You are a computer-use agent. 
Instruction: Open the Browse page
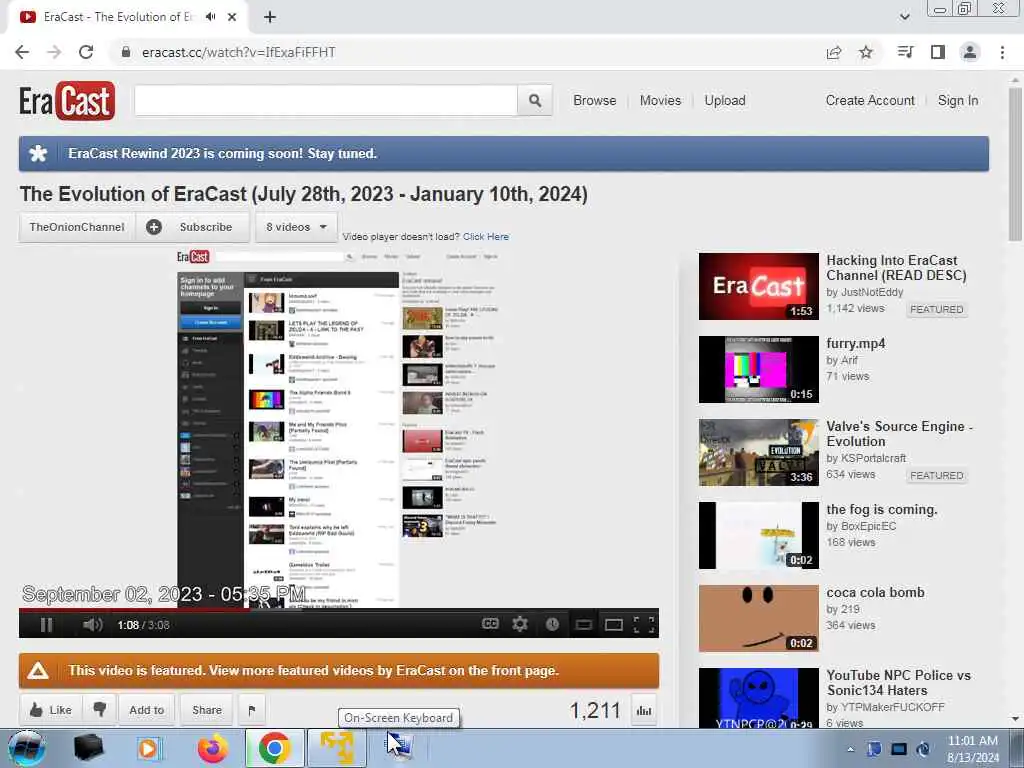pos(594,101)
